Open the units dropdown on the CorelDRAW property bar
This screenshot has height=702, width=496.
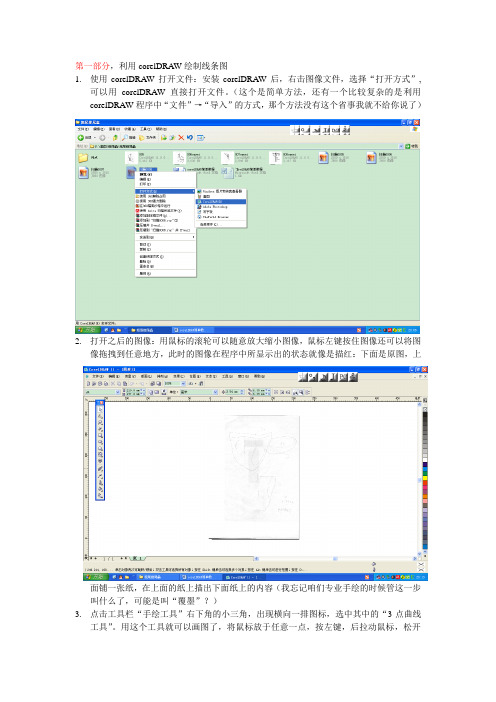pos(215,392)
